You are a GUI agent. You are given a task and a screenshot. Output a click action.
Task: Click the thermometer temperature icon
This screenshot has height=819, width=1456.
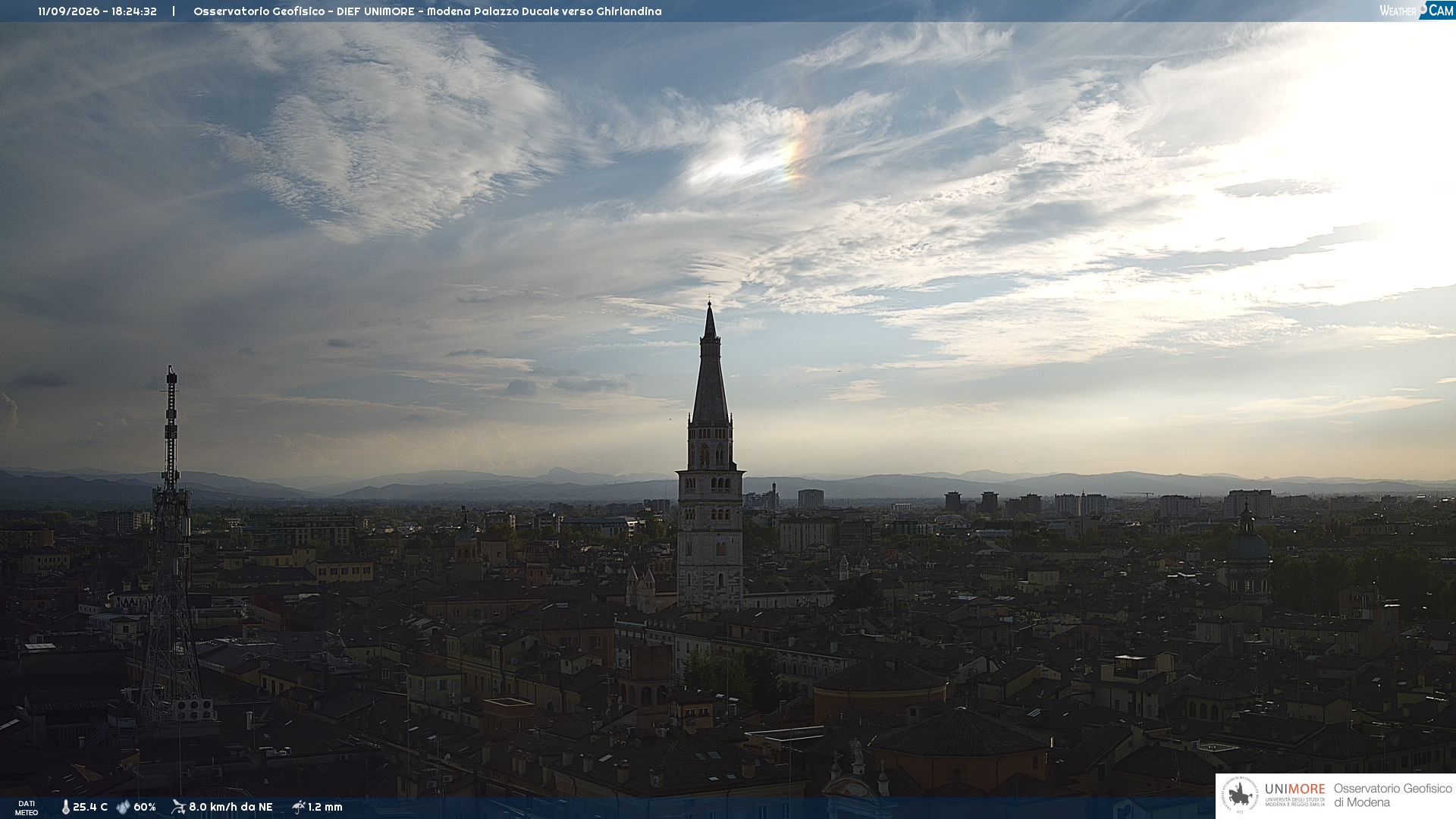pos(65,807)
